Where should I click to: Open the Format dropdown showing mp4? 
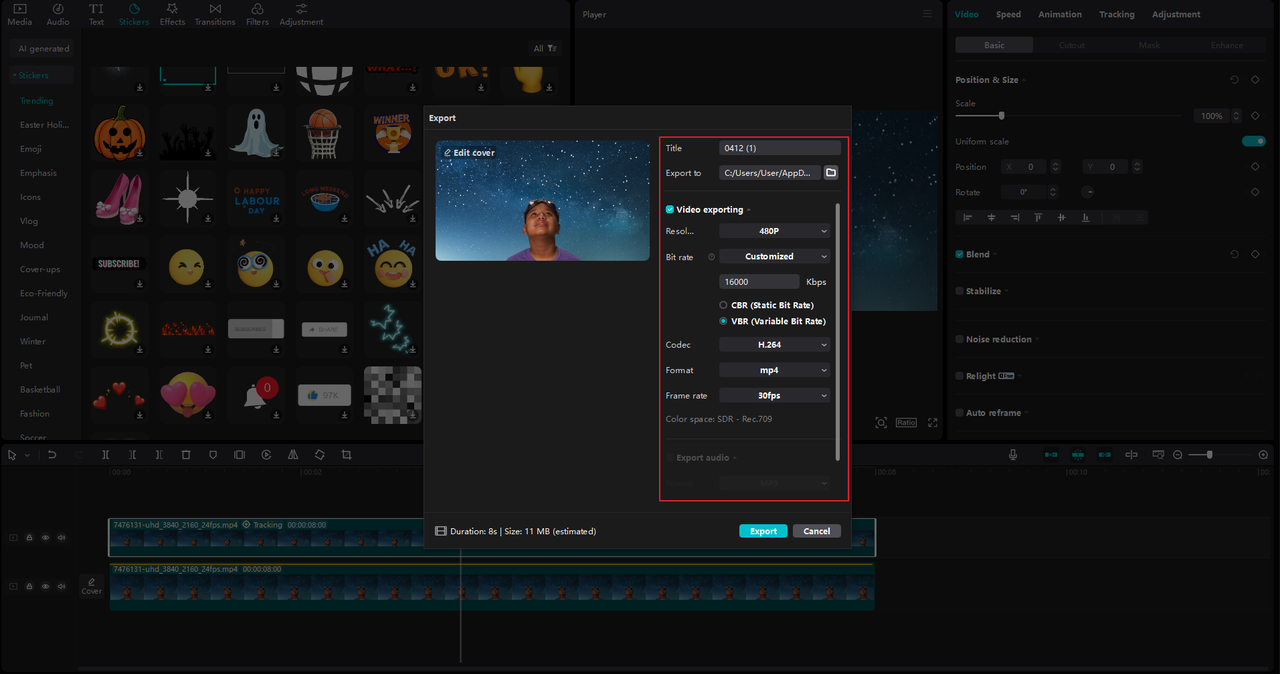click(x=774, y=370)
